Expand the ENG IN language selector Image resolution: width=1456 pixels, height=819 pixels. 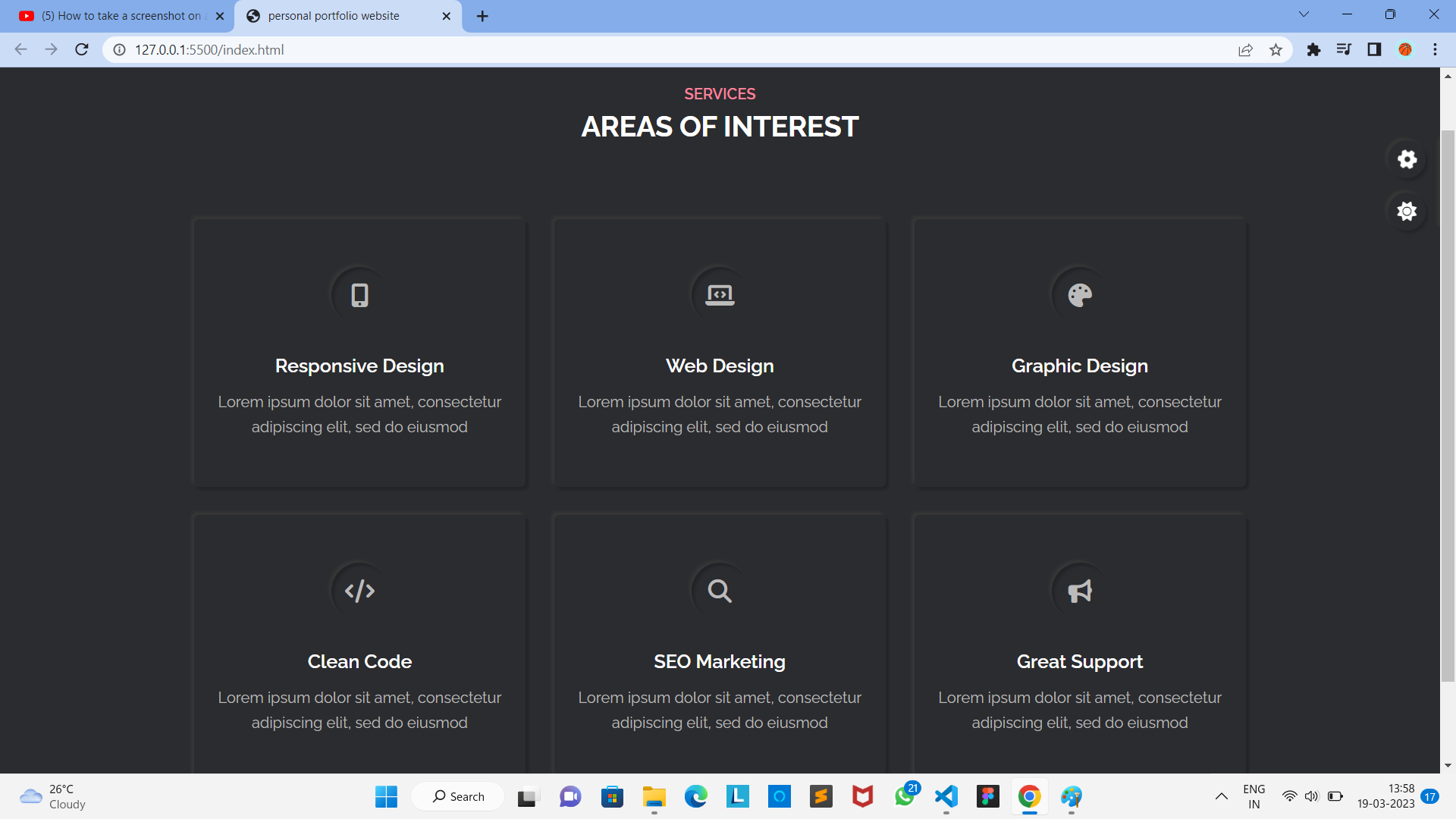[1254, 796]
